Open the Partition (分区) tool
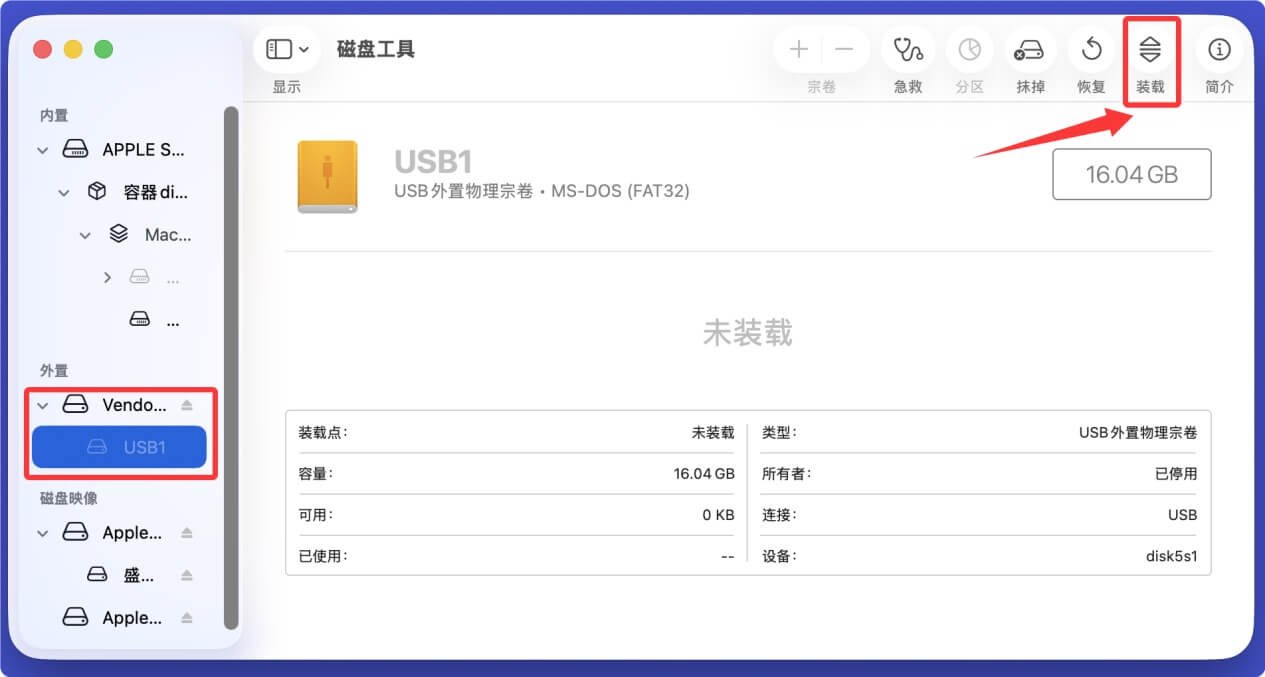This screenshot has height=677, width=1265. [x=968, y=48]
